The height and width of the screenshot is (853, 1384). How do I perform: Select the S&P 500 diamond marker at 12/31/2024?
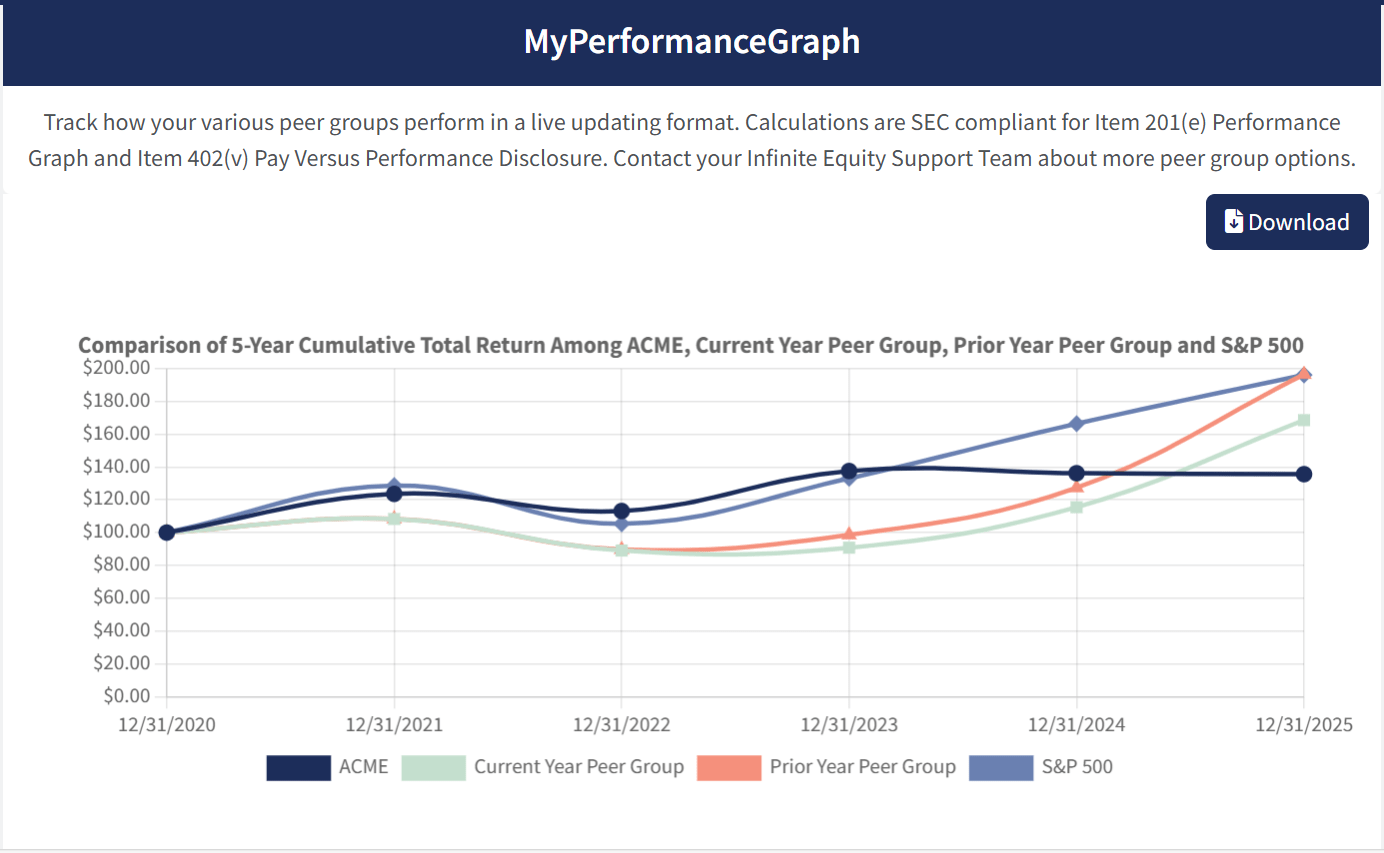pyautogui.click(x=1075, y=423)
